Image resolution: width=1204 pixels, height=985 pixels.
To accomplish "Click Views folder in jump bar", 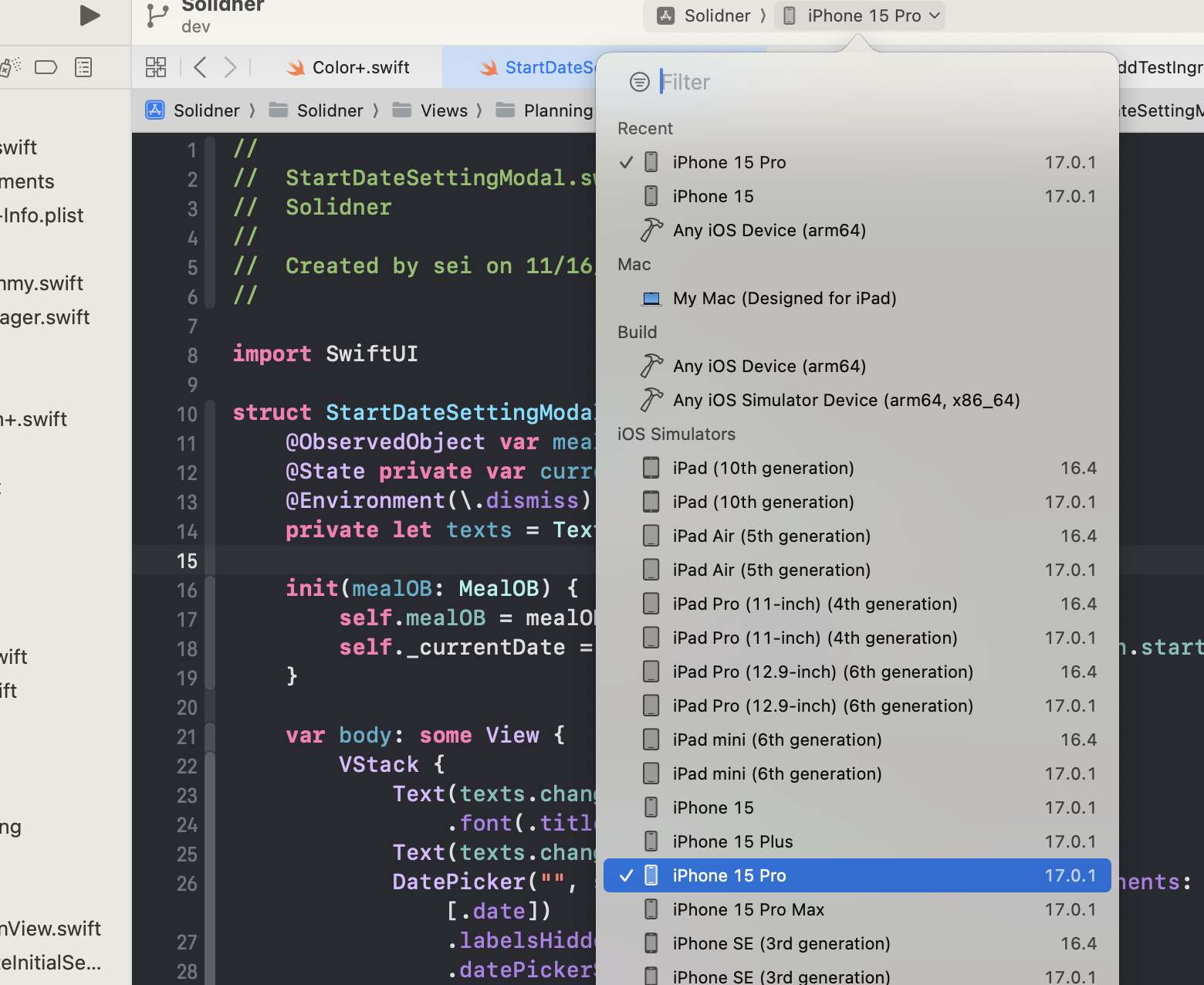I will (x=430, y=110).
